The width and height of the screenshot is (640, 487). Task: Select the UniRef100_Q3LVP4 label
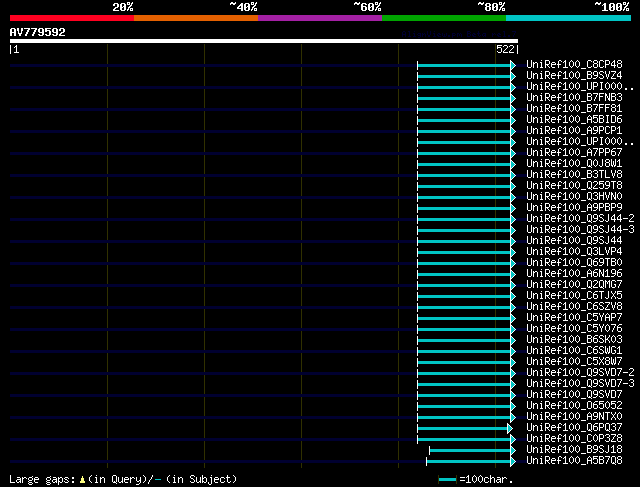coord(574,251)
